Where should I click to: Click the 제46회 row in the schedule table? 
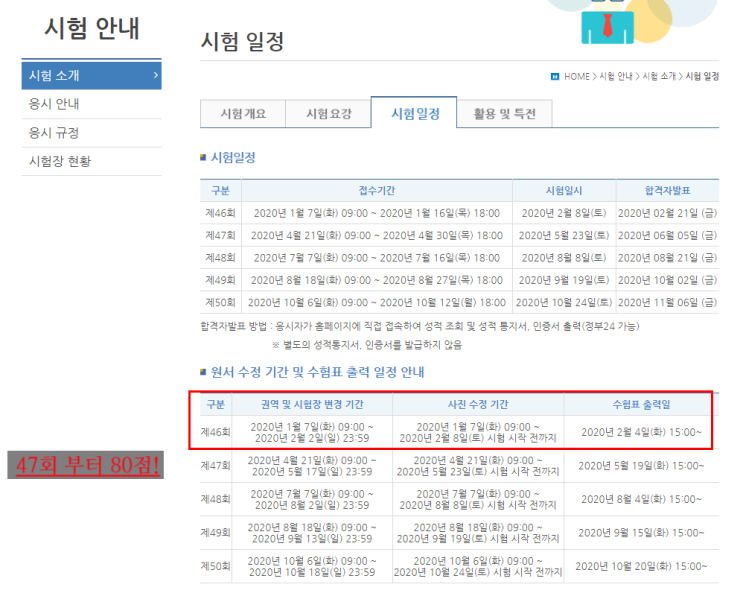coord(459,213)
